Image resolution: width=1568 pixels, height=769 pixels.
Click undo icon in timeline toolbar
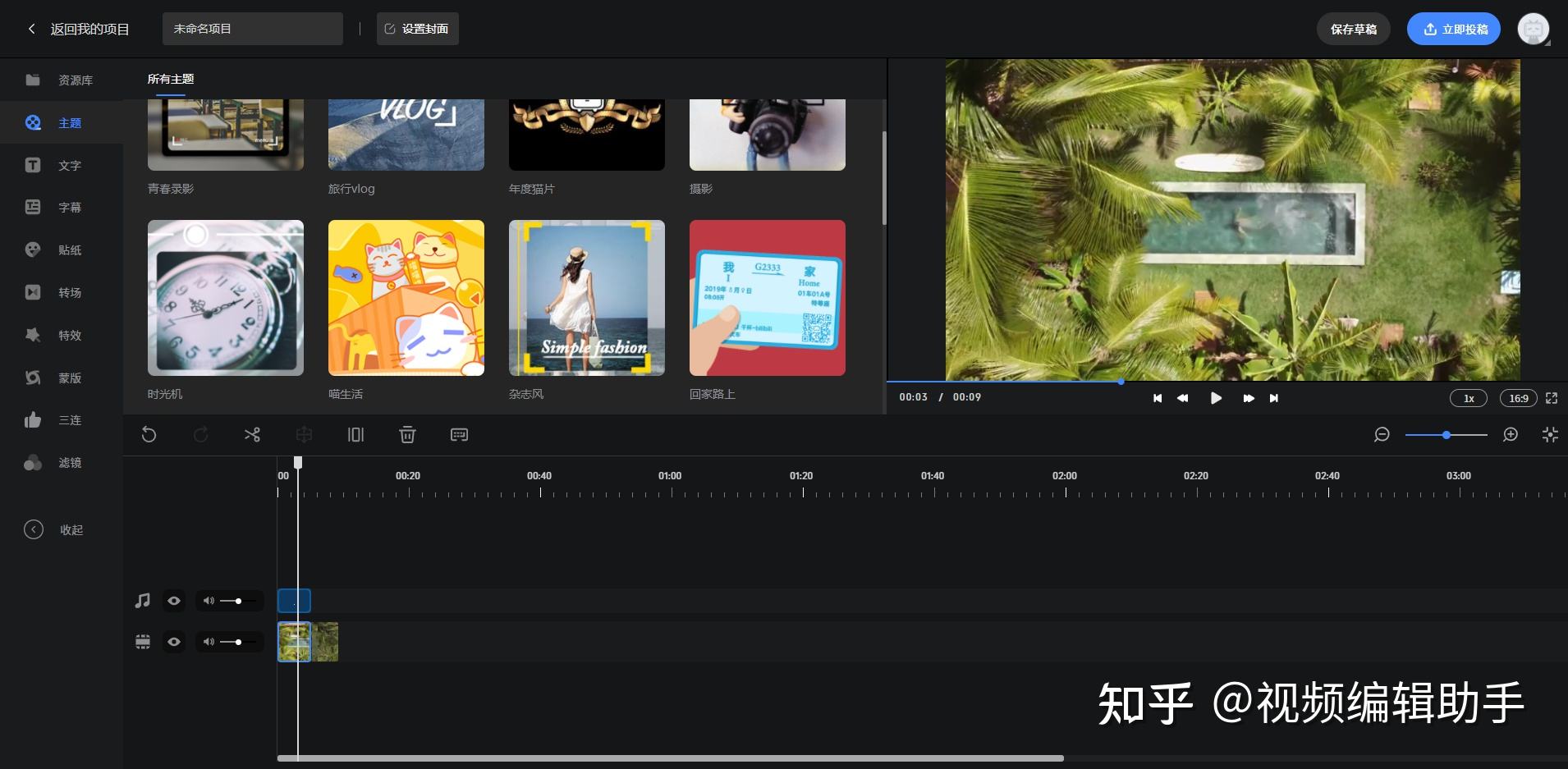(149, 434)
